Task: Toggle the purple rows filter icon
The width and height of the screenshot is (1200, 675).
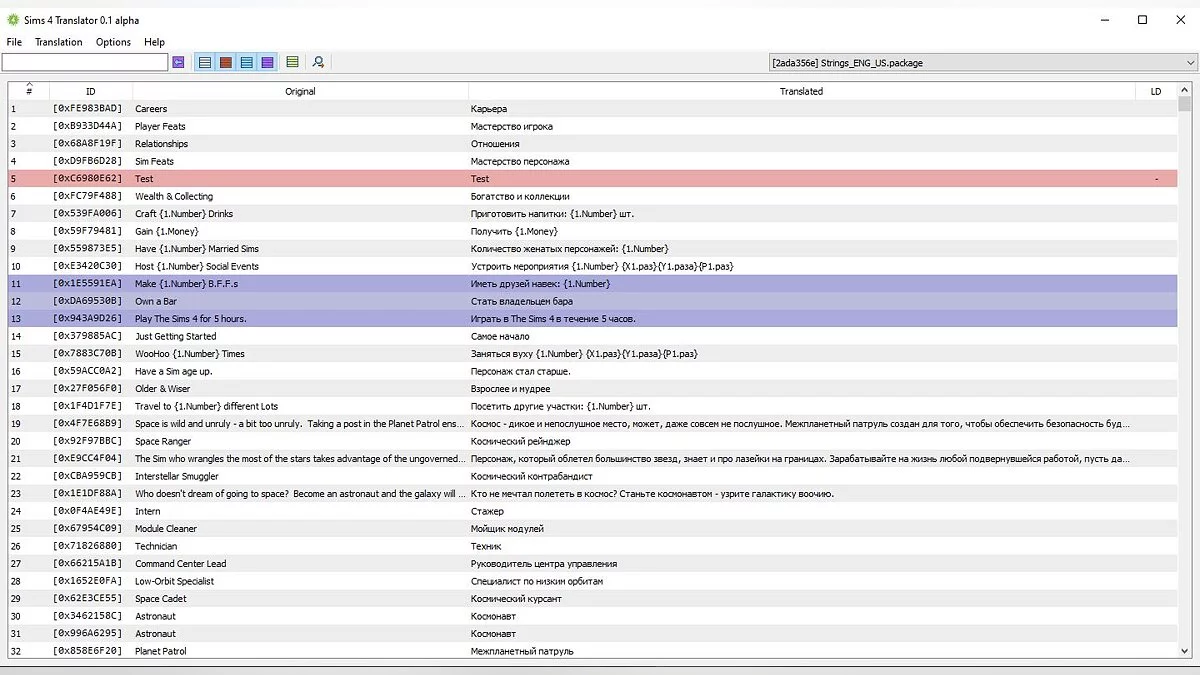Action: pyautogui.click(x=267, y=62)
